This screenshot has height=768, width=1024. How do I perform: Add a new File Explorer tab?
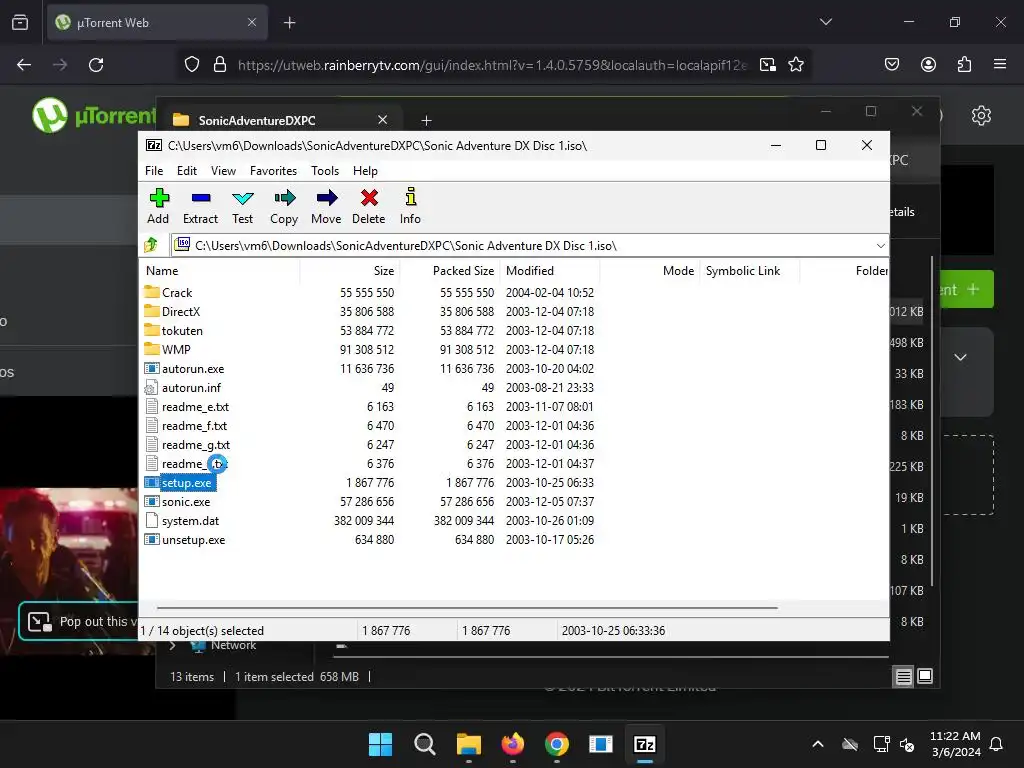(x=426, y=120)
